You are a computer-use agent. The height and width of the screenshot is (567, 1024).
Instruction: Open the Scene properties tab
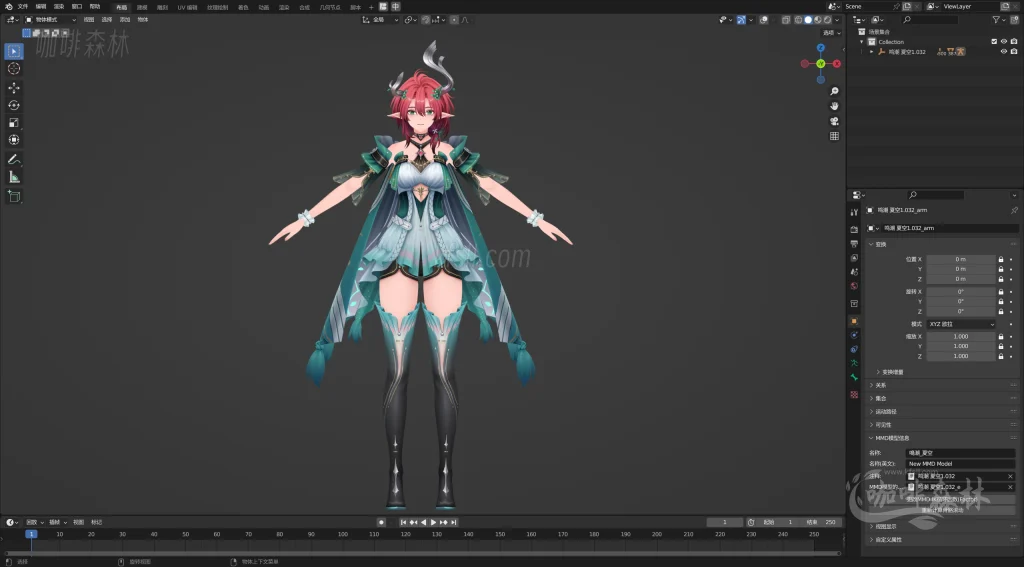(854, 272)
